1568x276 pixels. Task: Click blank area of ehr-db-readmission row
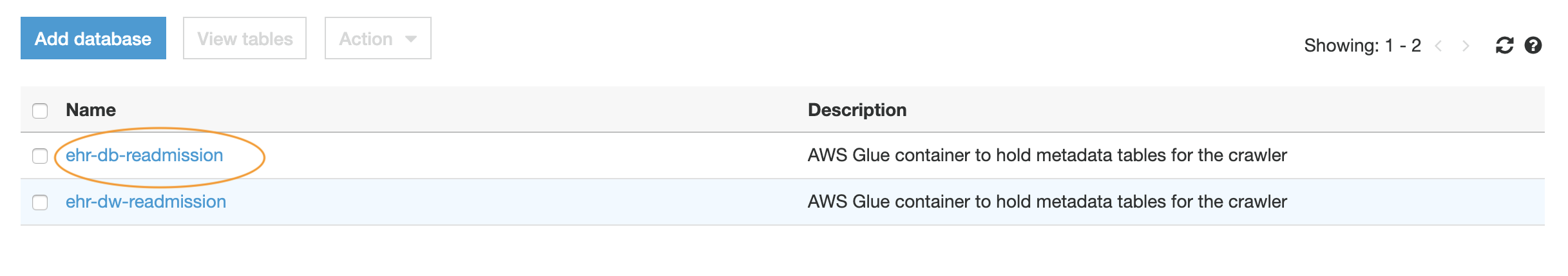click(x=515, y=155)
